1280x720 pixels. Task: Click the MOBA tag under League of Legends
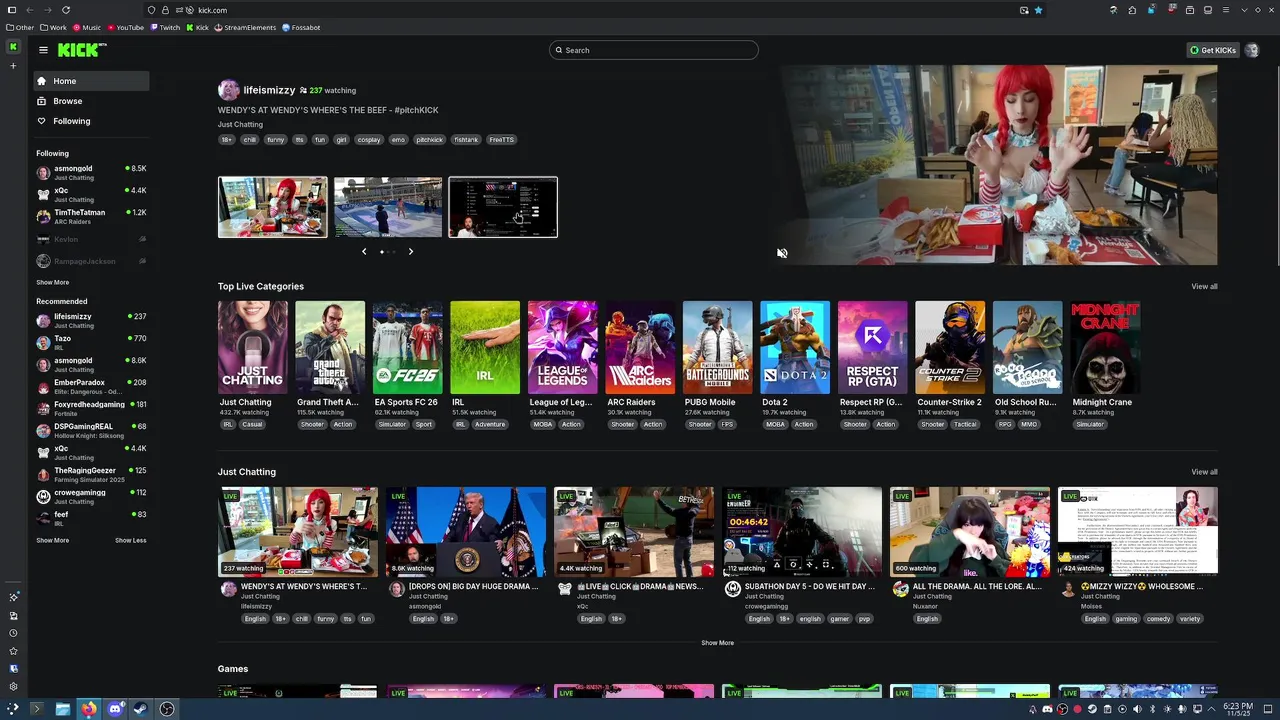point(542,424)
